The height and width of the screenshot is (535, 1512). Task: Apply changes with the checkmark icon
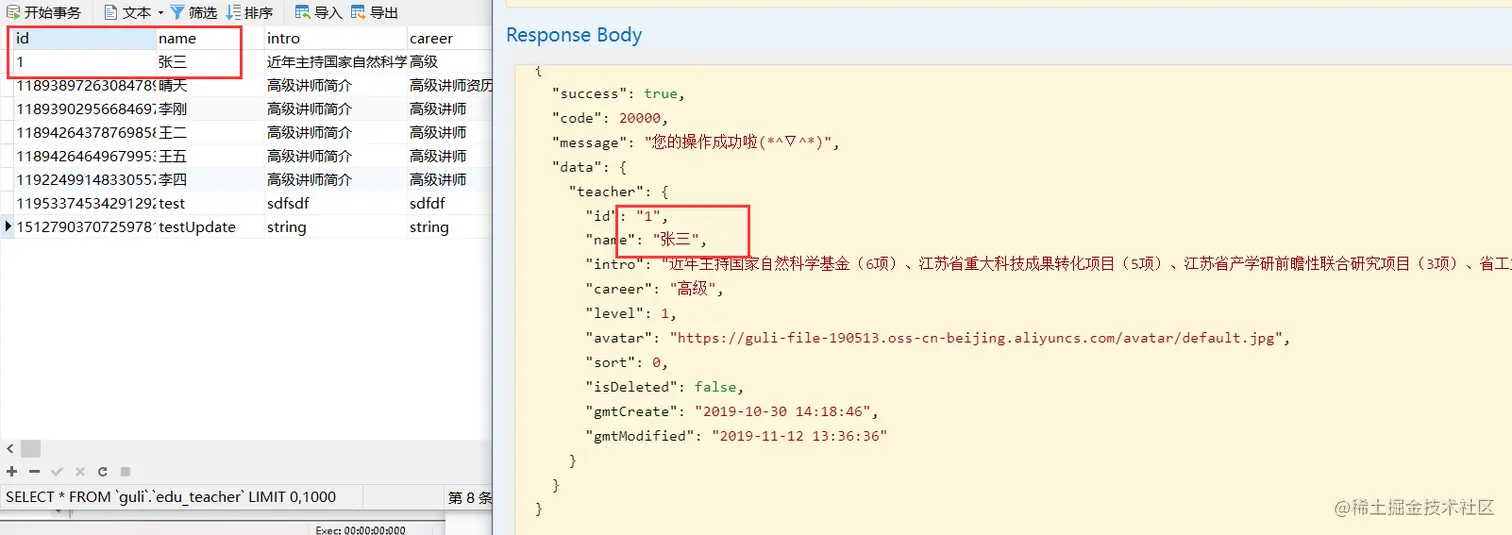click(x=57, y=471)
